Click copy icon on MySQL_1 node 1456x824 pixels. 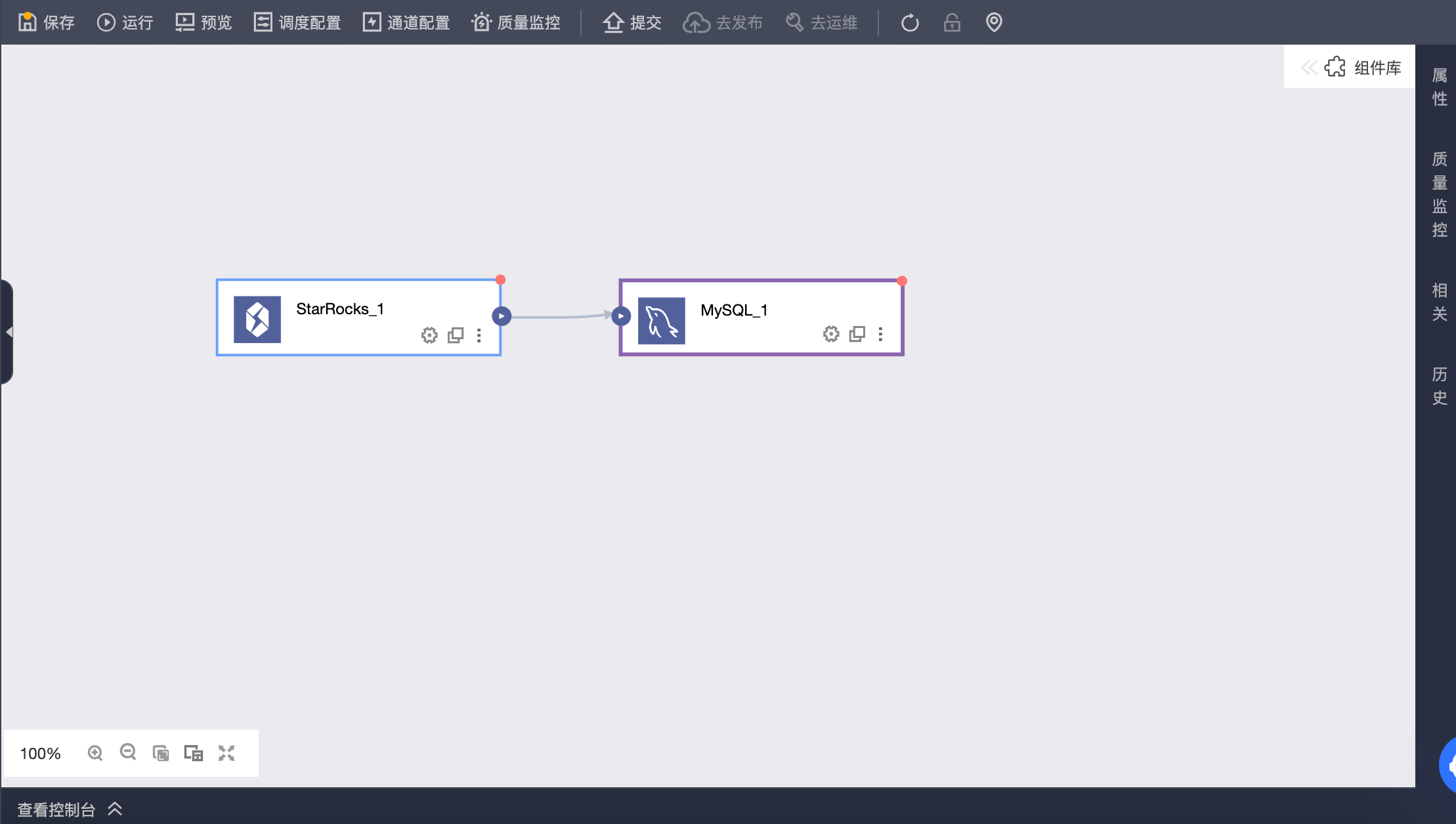857,334
